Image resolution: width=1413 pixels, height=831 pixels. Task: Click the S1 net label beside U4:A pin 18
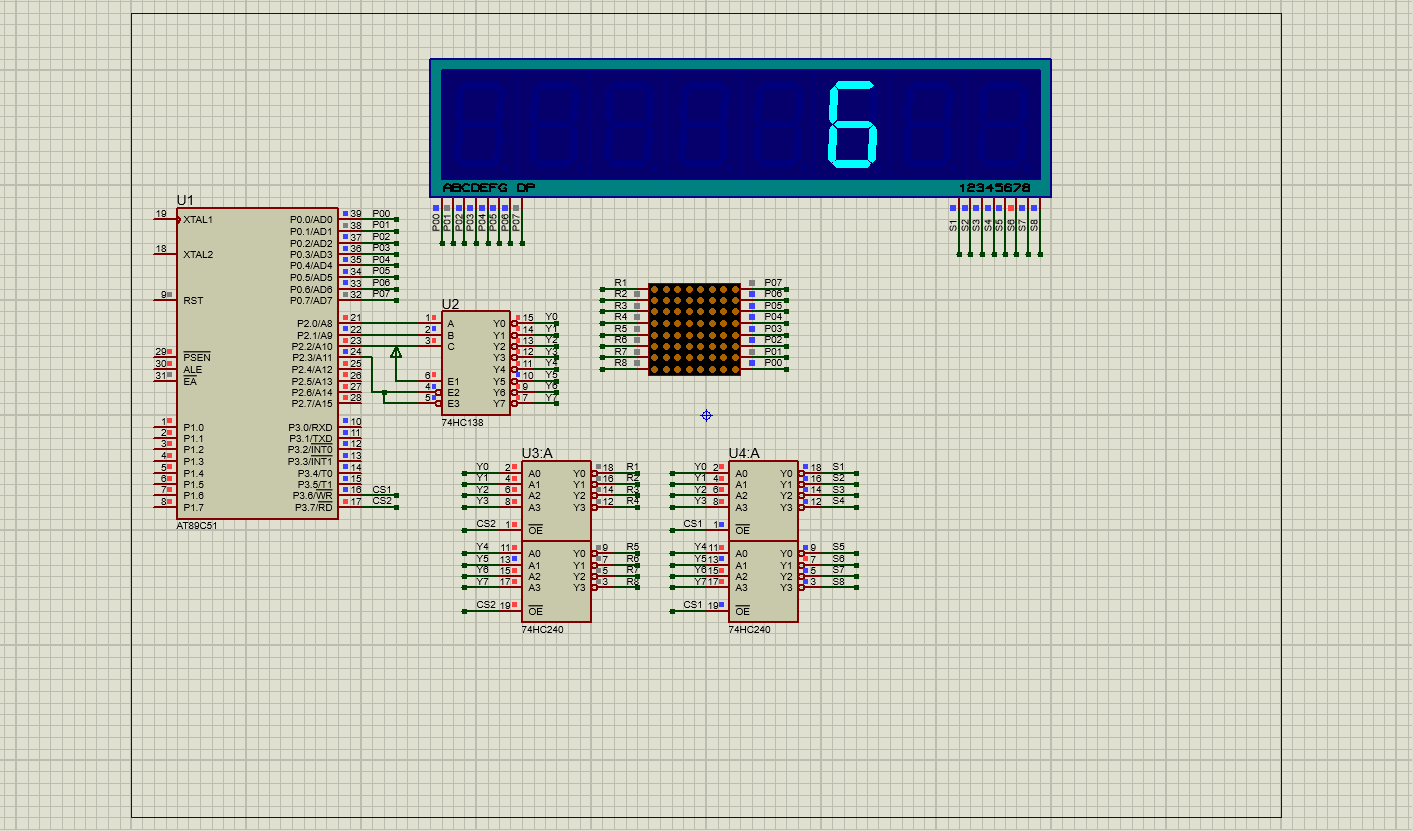point(838,467)
